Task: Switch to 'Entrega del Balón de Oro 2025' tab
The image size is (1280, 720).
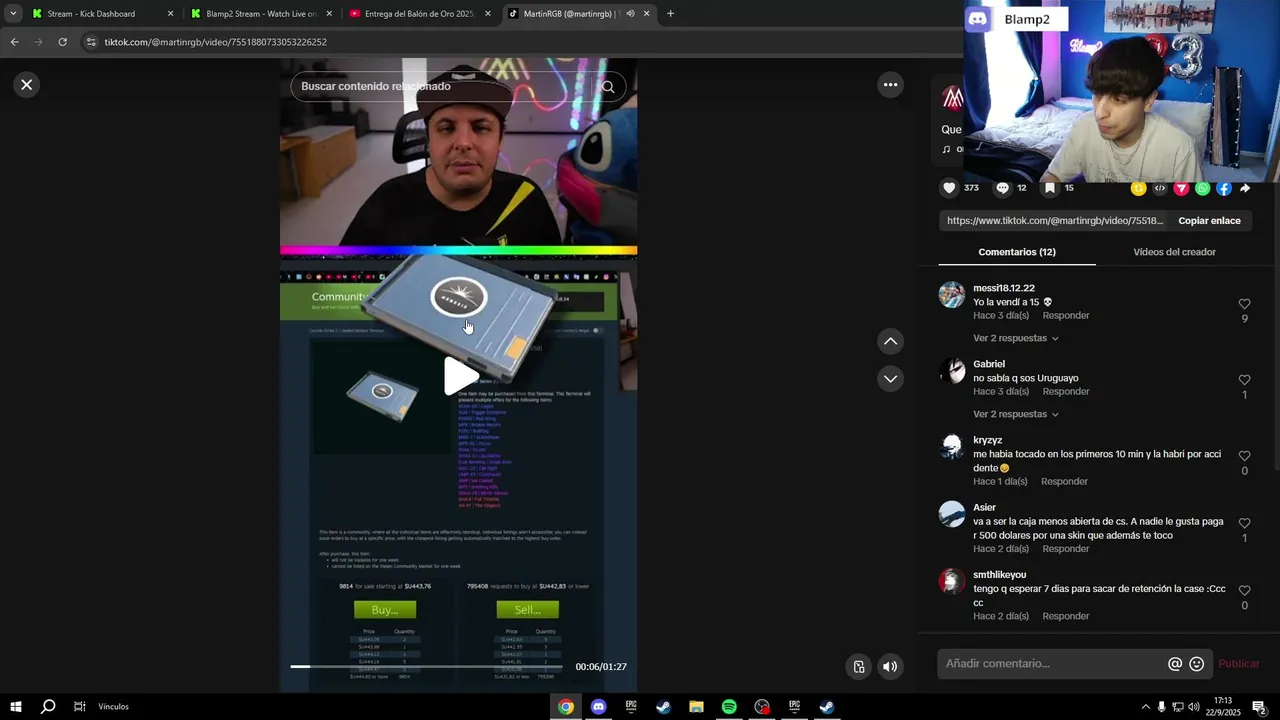Action: (x=419, y=14)
